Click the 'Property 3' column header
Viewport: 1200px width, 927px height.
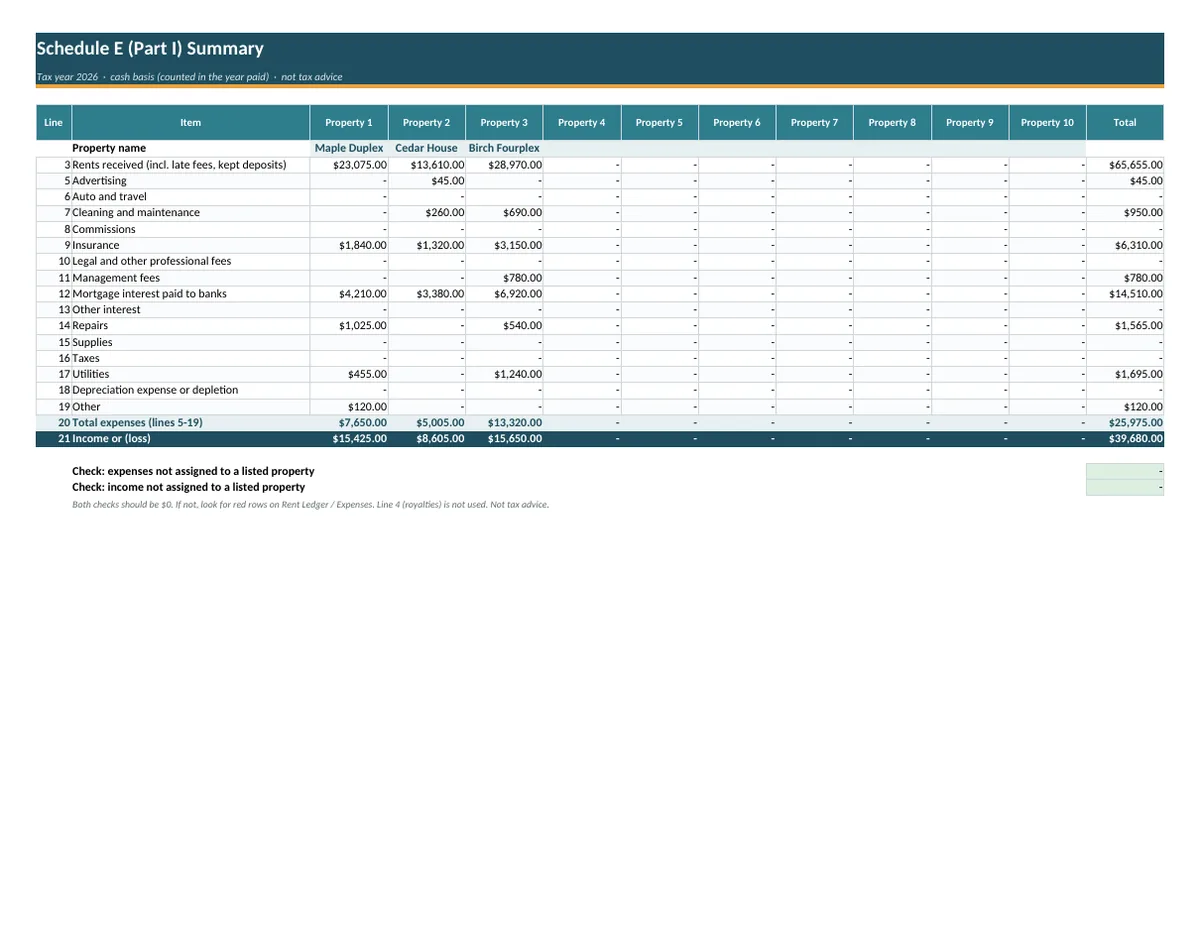pyautogui.click(x=504, y=122)
